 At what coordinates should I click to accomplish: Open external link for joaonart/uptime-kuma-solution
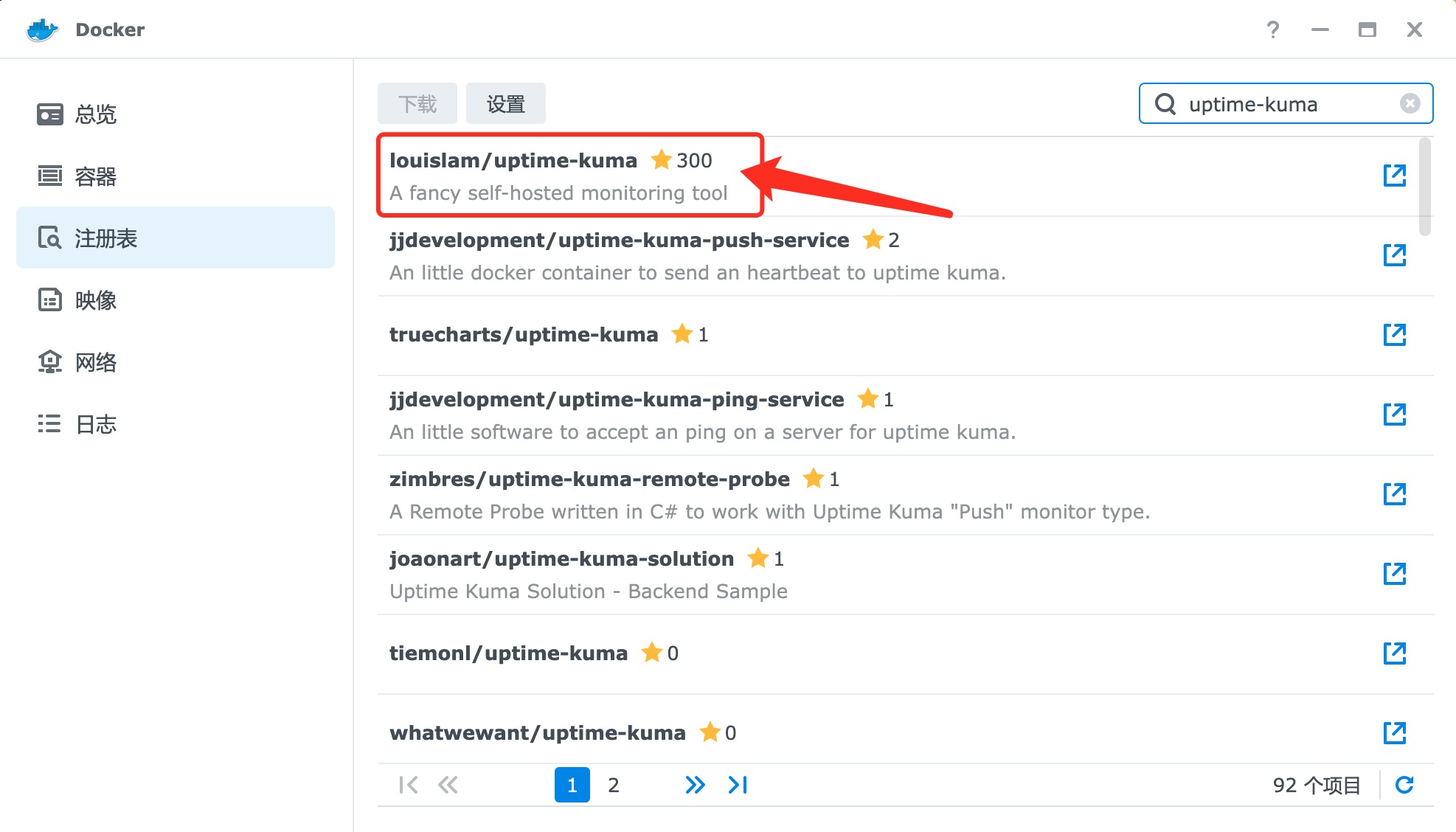click(x=1394, y=574)
